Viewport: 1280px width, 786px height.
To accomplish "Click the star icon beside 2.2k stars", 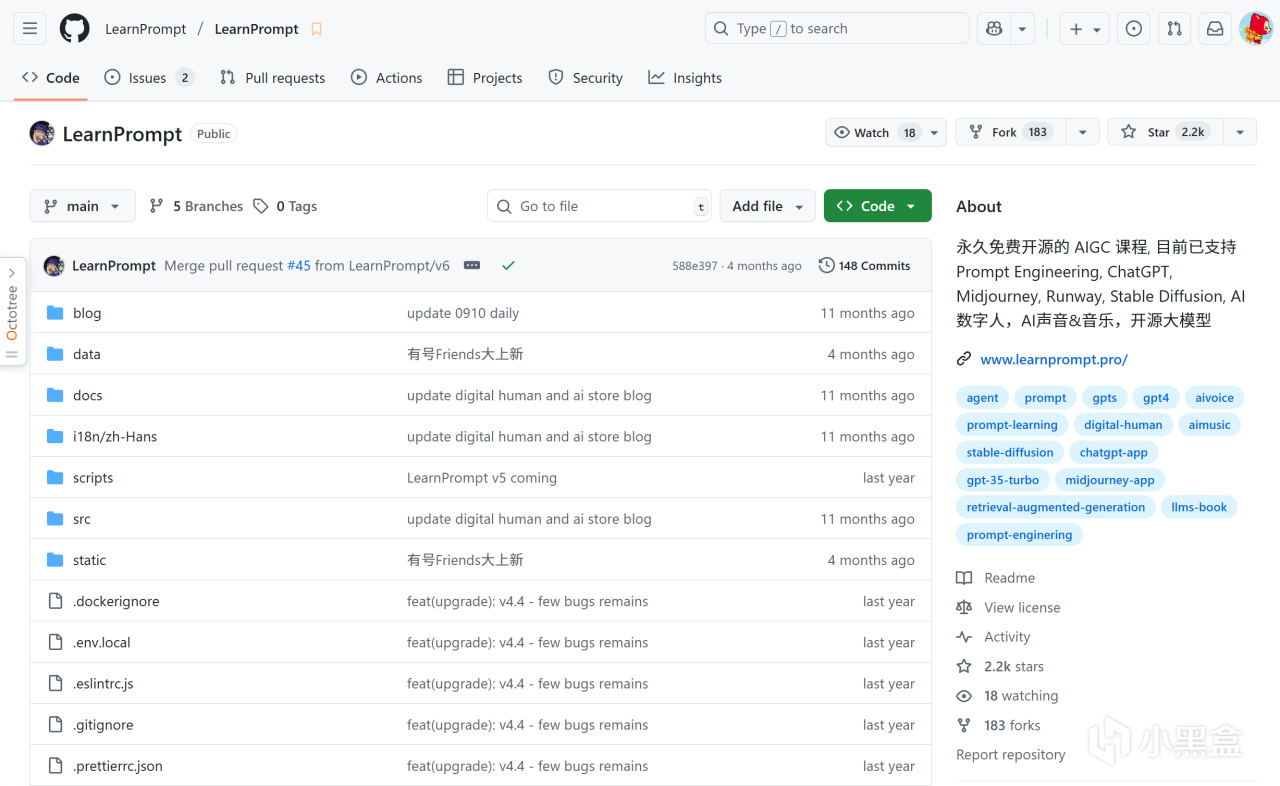I will tap(964, 666).
